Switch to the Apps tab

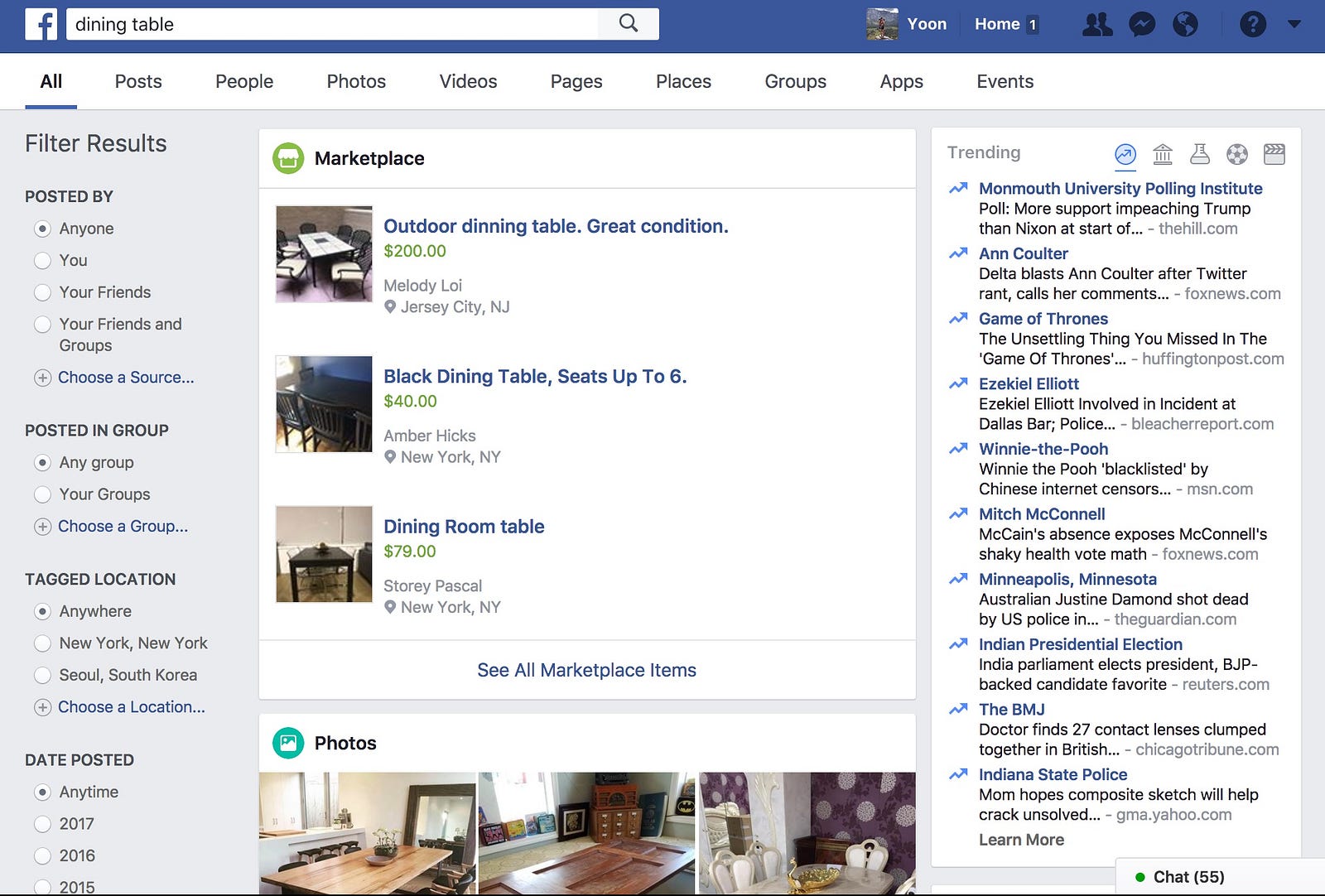[901, 81]
